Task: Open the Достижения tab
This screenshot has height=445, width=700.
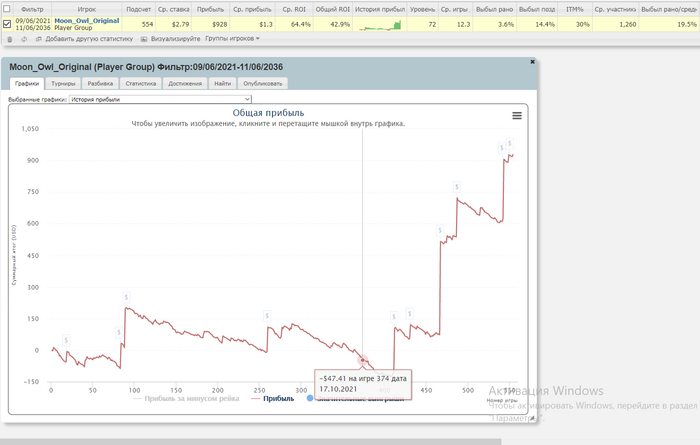Action: click(185, 83)
